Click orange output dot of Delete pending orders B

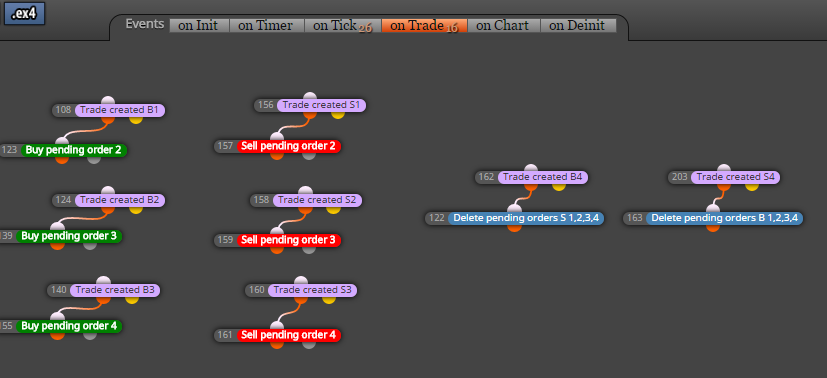pos(713,227)
